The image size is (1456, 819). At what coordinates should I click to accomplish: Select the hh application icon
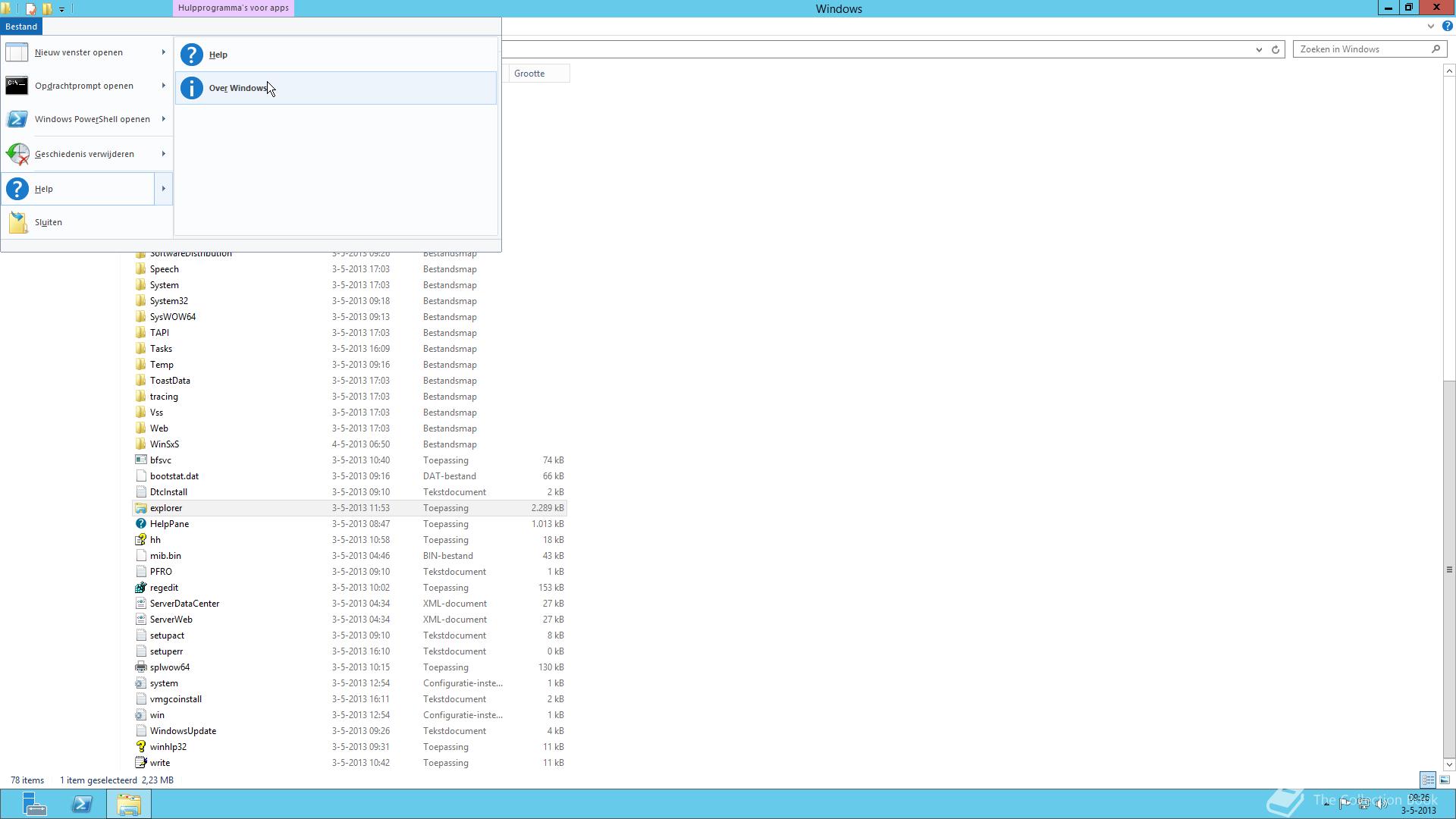coord(140,540)
